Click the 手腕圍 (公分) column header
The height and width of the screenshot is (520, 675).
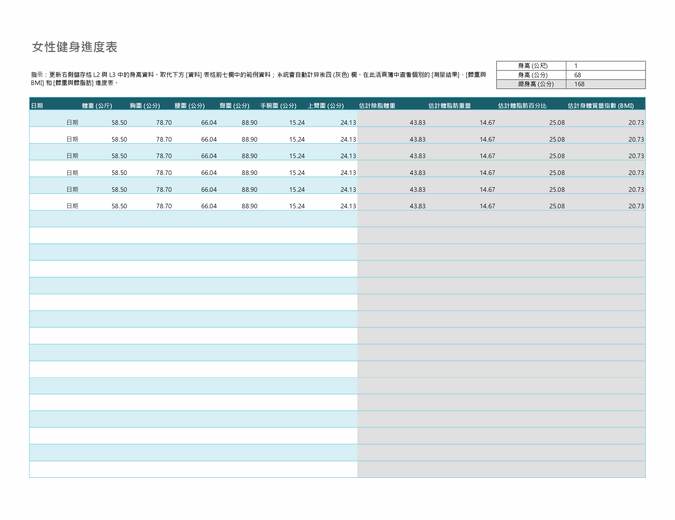pyautogui.click(x=279, y=105)
